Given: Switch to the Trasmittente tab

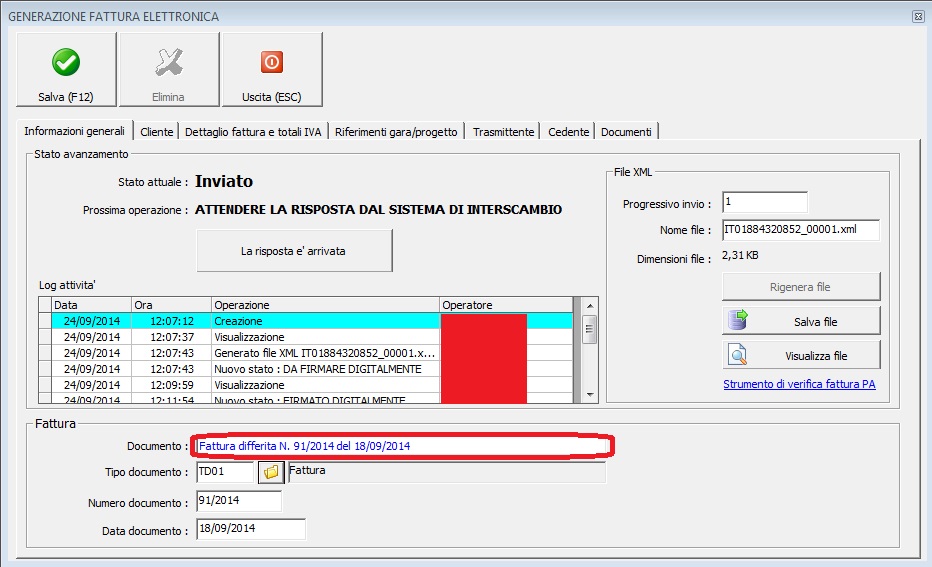Looking at the screenshot, I should click(503, 132).
